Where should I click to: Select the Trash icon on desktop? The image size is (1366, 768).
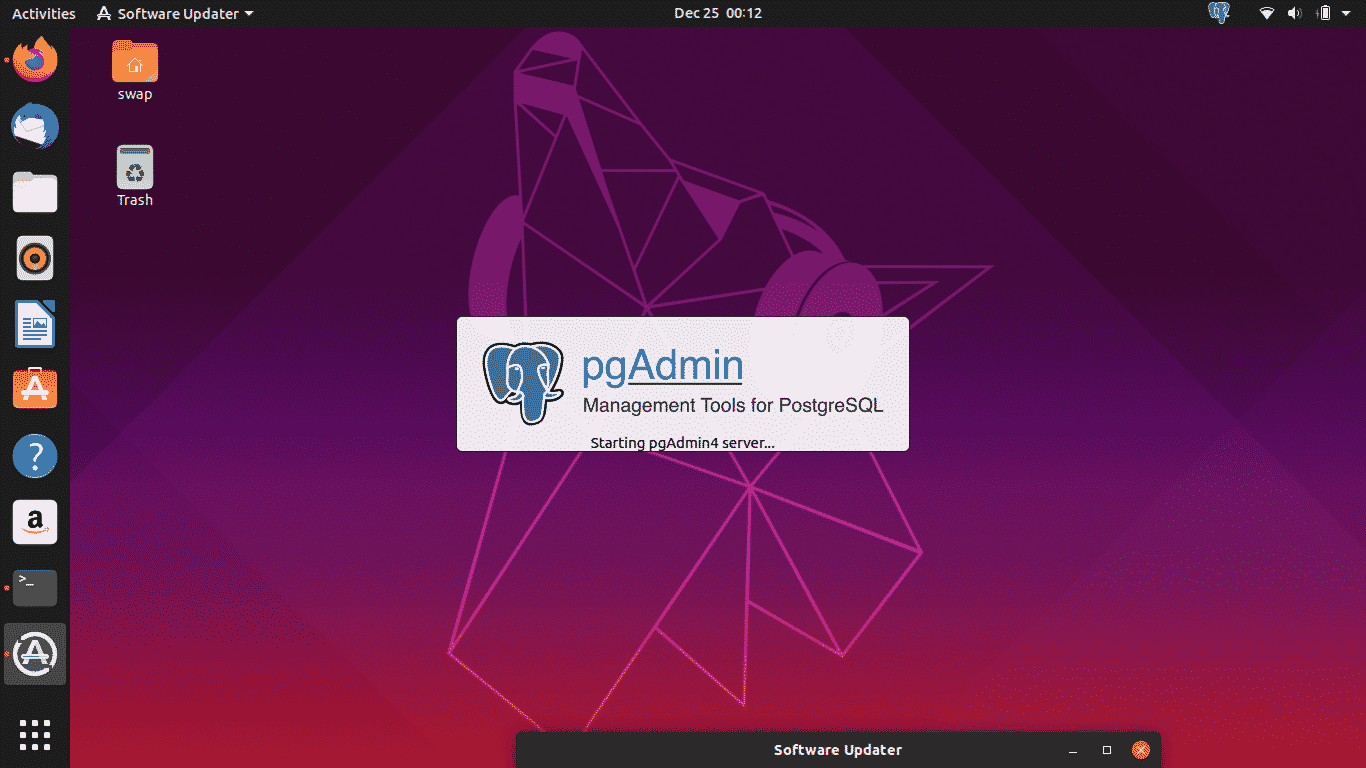135,177
